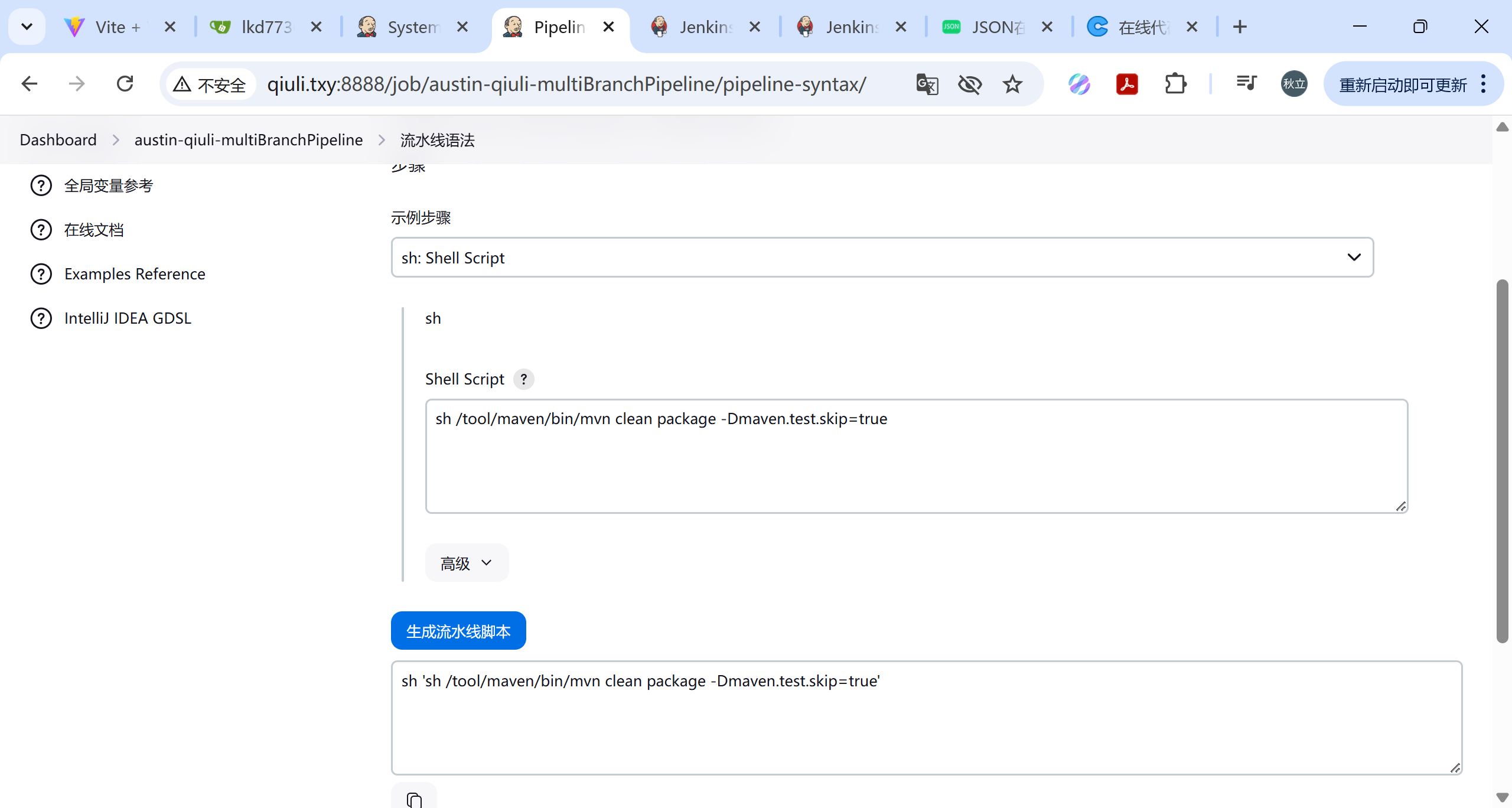1512x808 pixels.
Task: Open the sh: Shell Script sample step dropdown
Action: [882, 258]
